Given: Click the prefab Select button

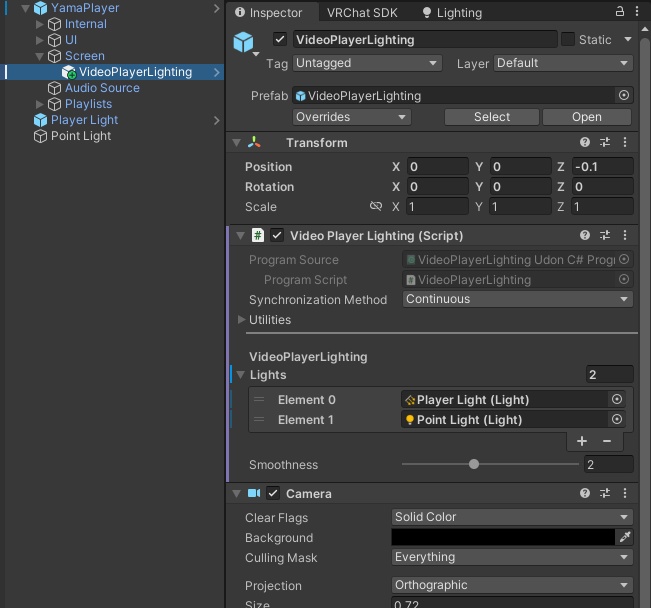Looking at the screenshot, I should (492, 117).
